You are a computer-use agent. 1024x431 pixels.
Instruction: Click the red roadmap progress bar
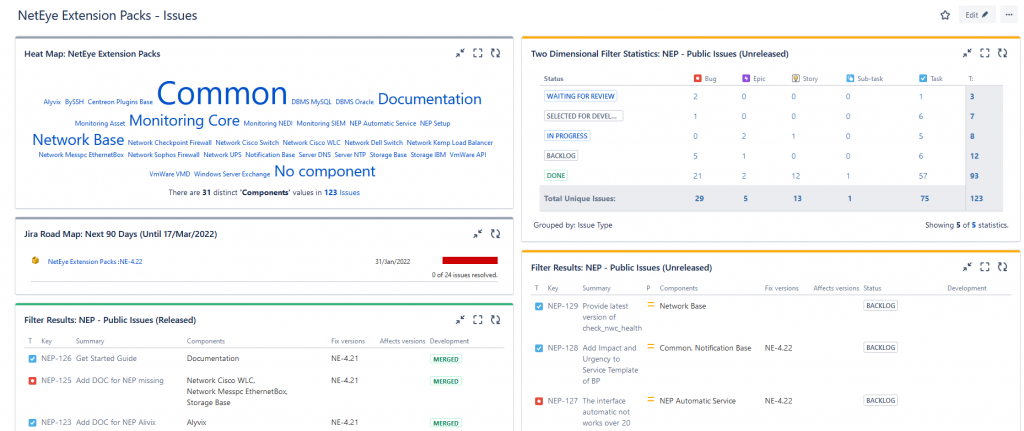[470, 260]
